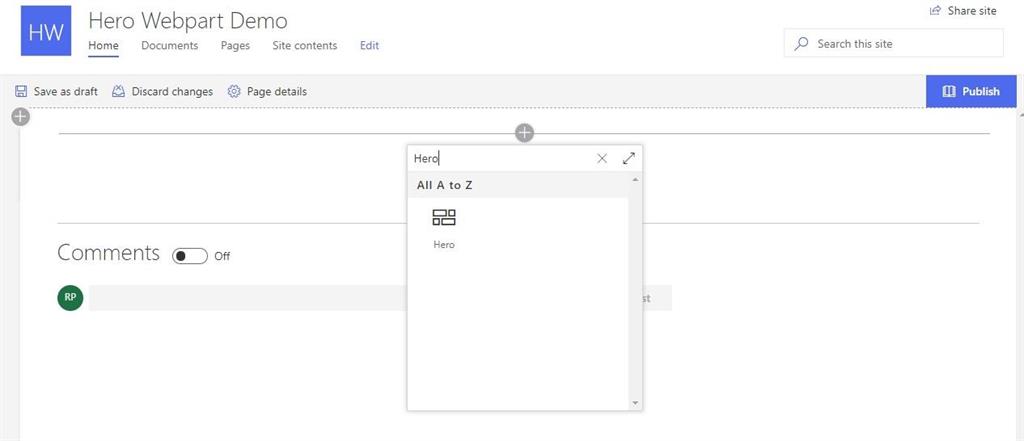Screen dimensions: 1024x441
Task: Select the Hero web part icon
Action: pyautogui.click(x=444, y=218)
